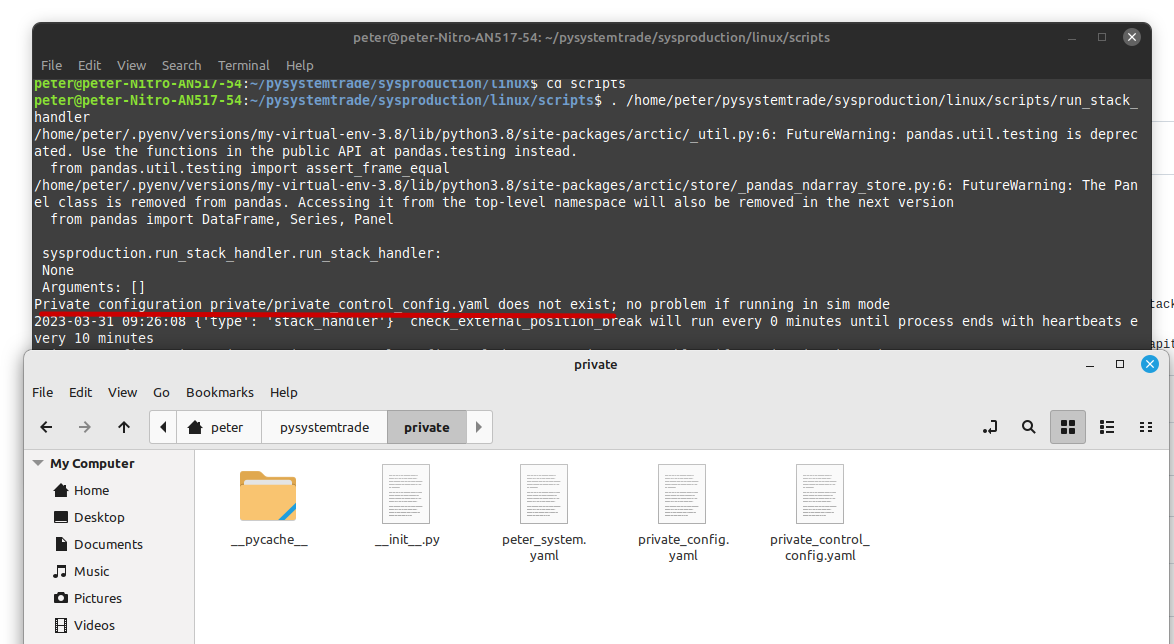1174x644 pixels.
Task: Open the search icon in the file manager toolbar
Action: click(1028, 427)
